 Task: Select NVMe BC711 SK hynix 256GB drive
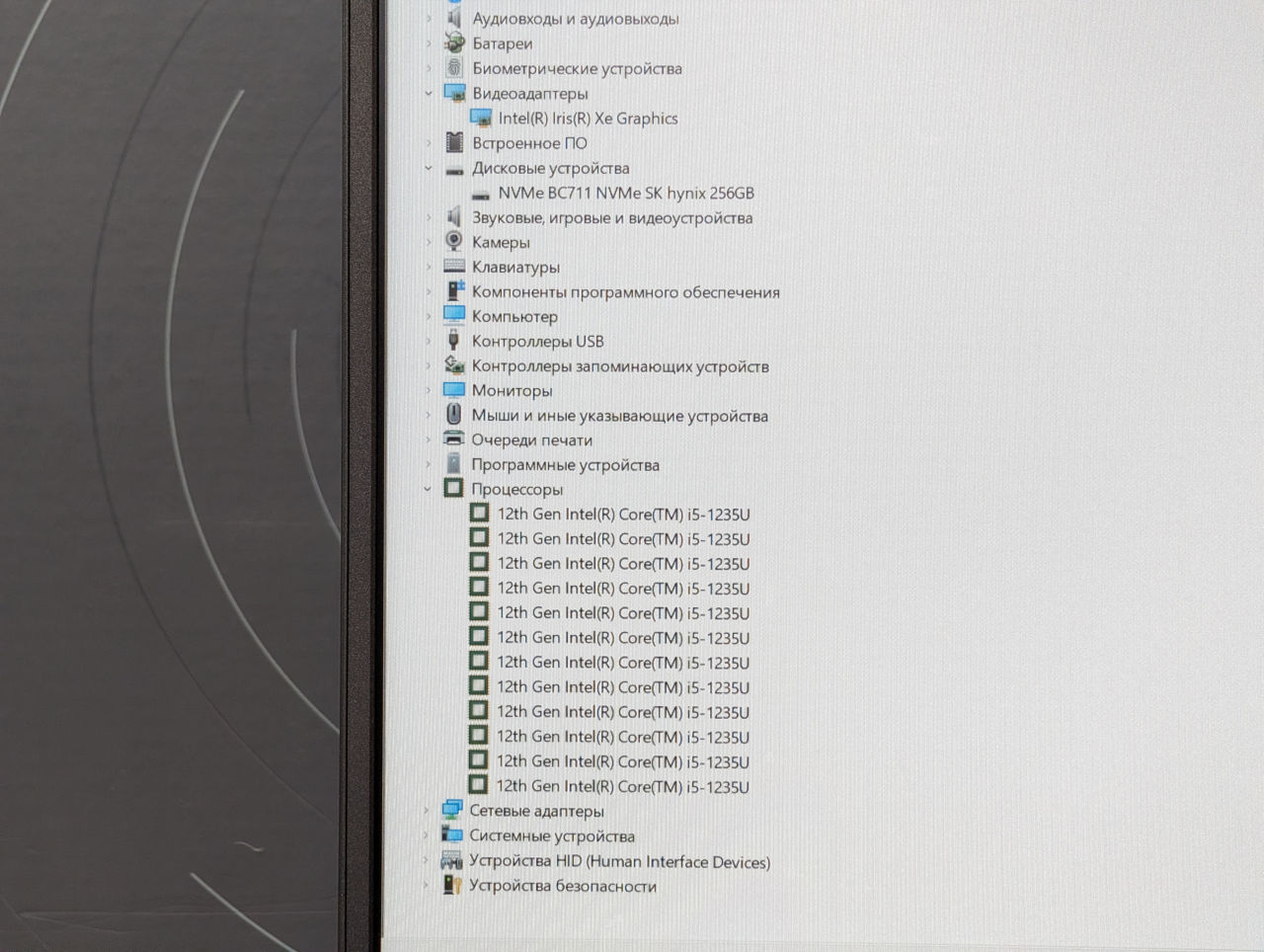[626, 193]
